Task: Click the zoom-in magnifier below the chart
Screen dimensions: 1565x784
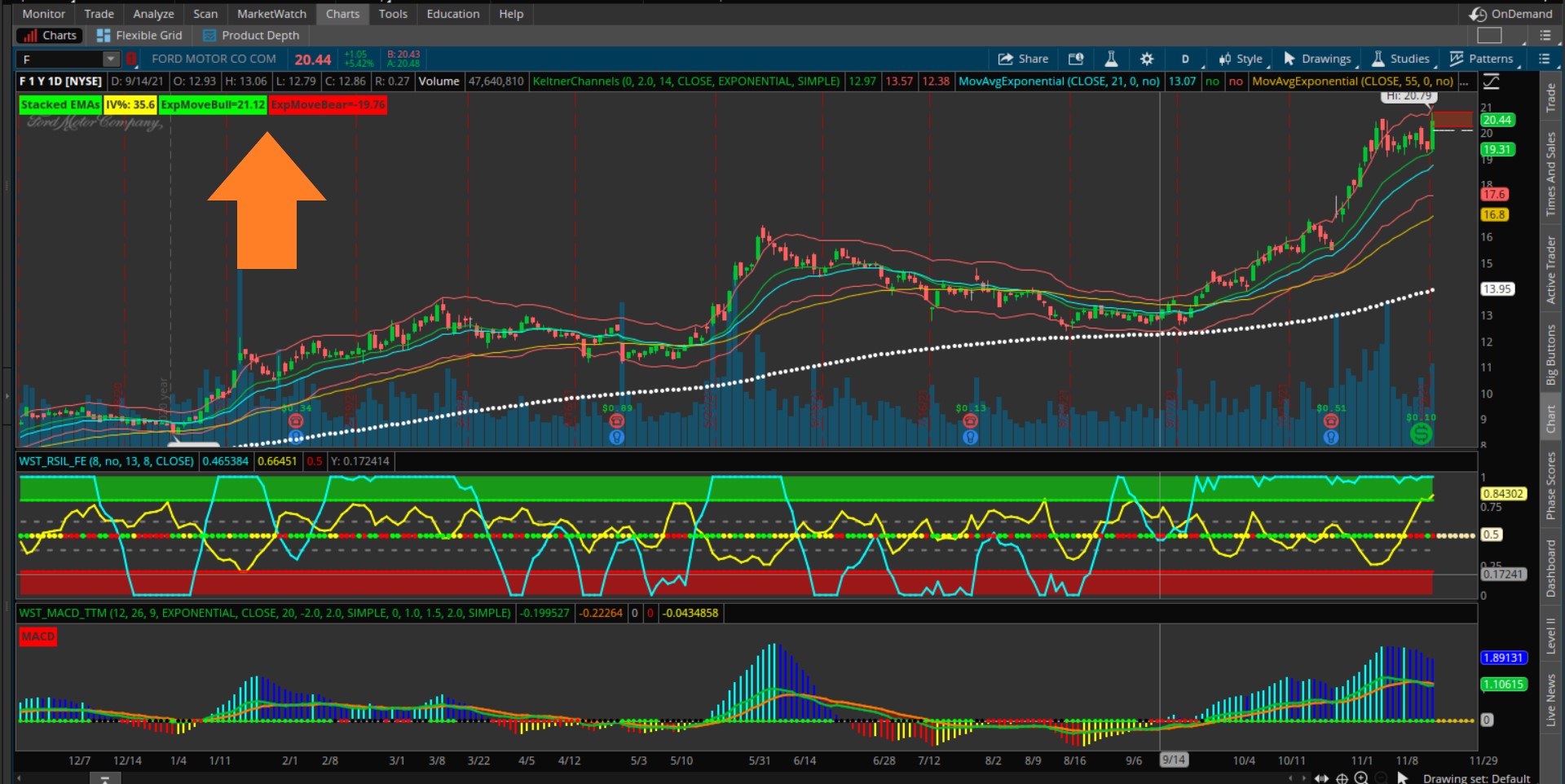Action: 1361,778
